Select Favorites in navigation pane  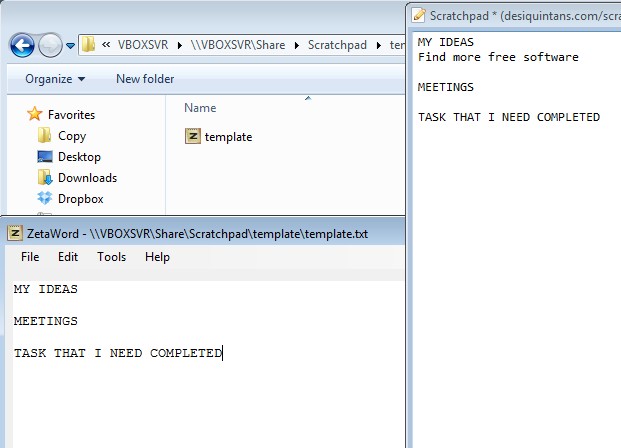[x=71, y=115]
